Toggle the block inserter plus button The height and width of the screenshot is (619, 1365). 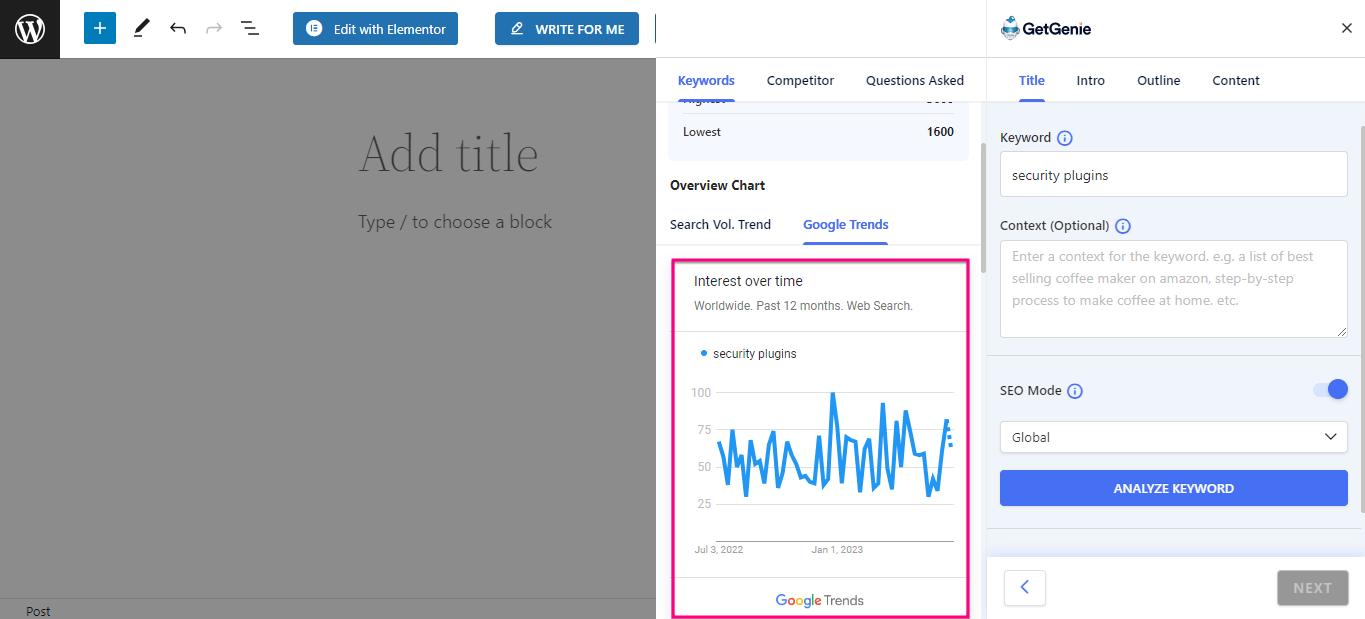(x=100, y=29)
